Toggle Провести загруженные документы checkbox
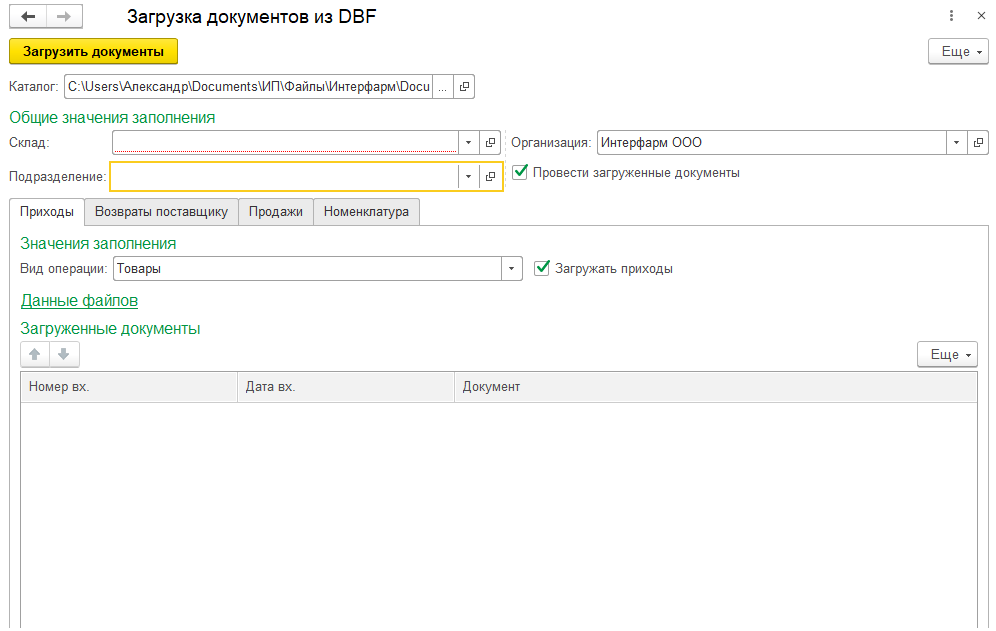Screen dimensions: 996x631 [520, 172]
